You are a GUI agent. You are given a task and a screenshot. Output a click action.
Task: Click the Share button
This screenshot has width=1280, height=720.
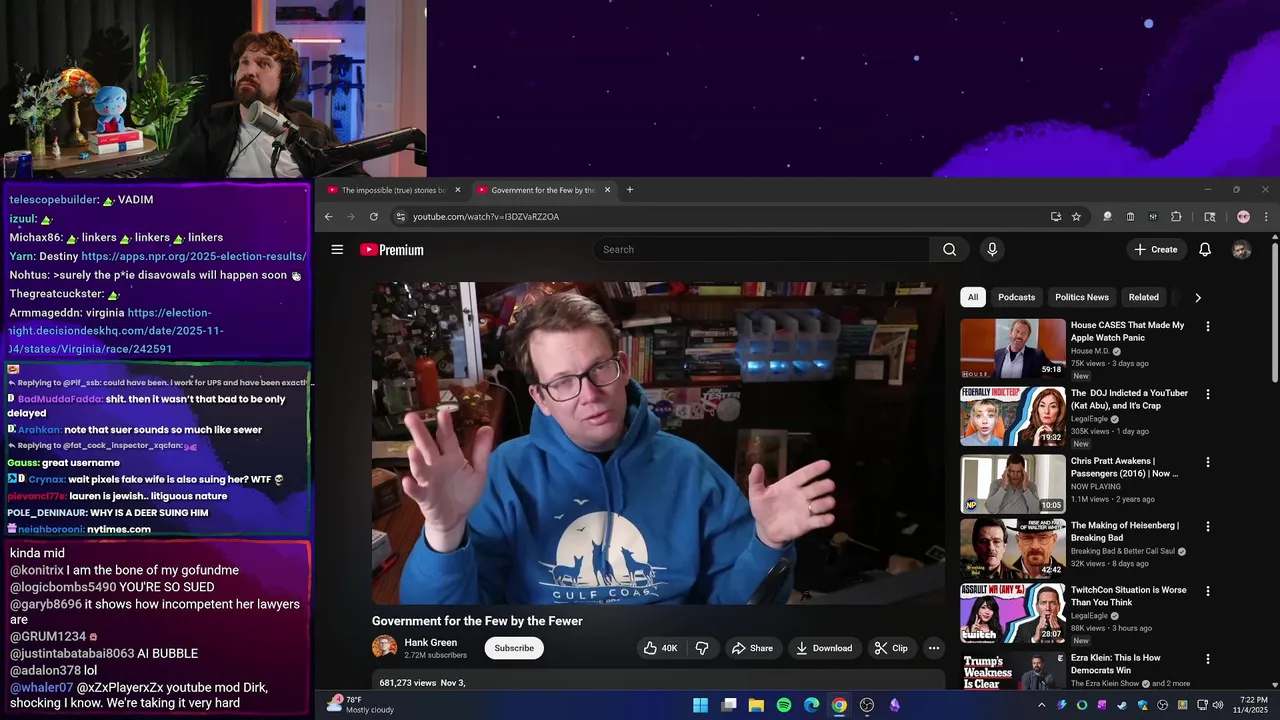pos(752,648)
